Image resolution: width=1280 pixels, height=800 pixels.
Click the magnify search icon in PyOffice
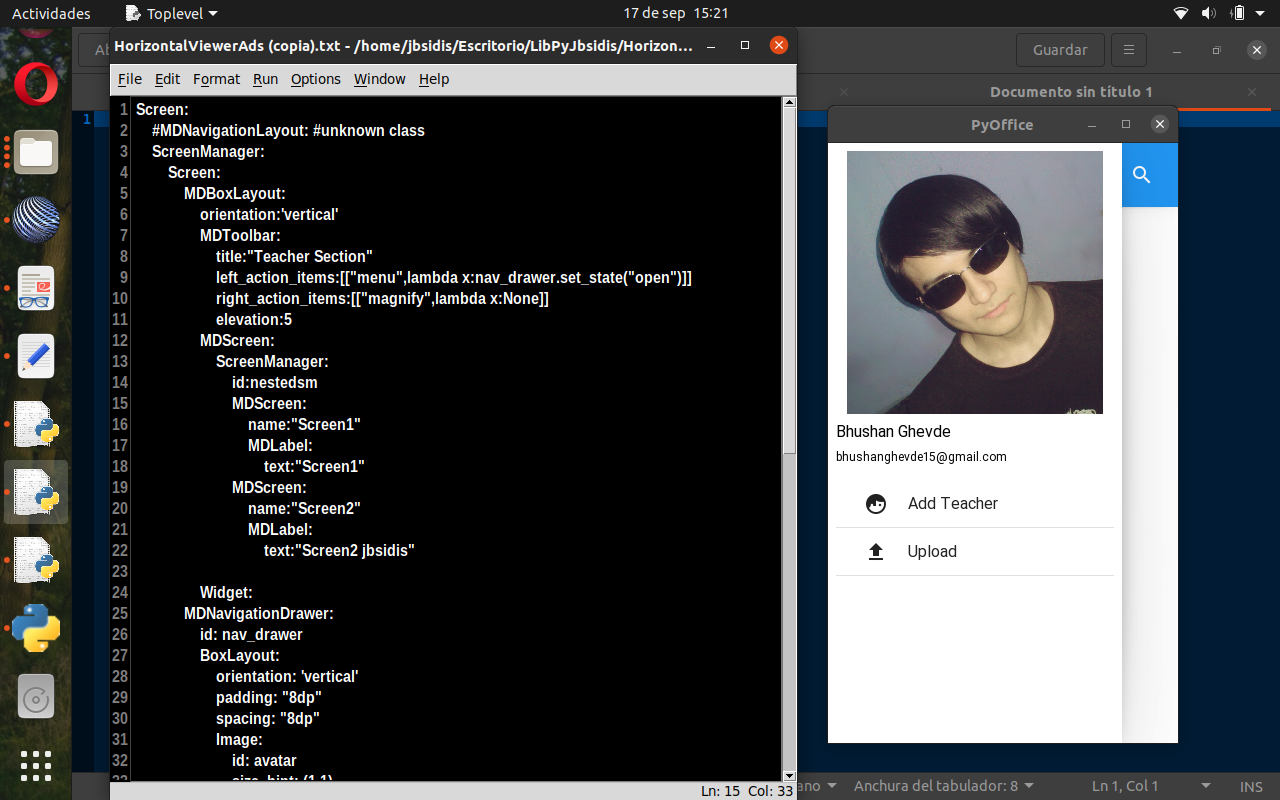tap(1141, 175)
